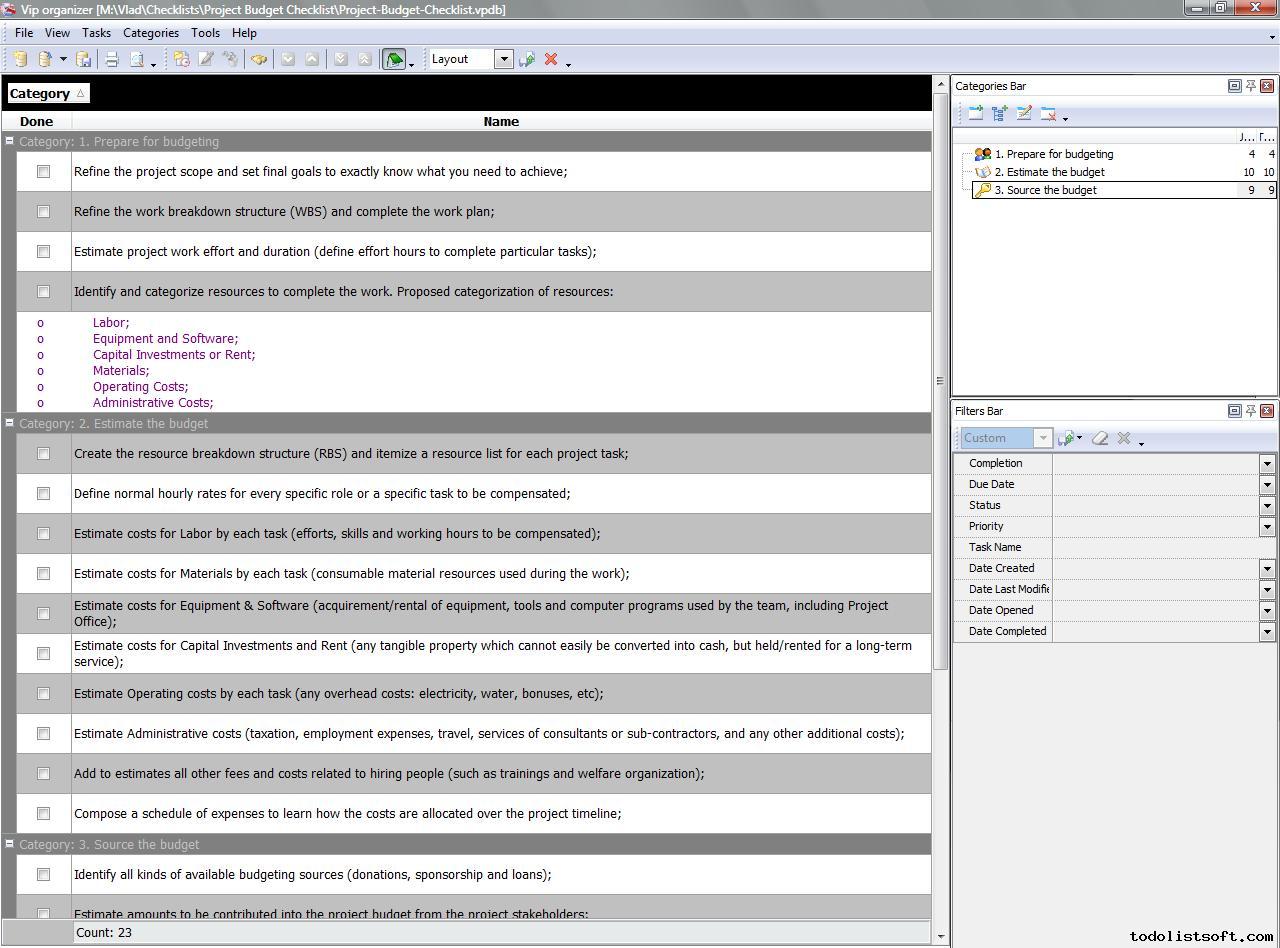Mark 'Estimate Operating costs' task as done
1280x948 pixels.
(43, 694)
